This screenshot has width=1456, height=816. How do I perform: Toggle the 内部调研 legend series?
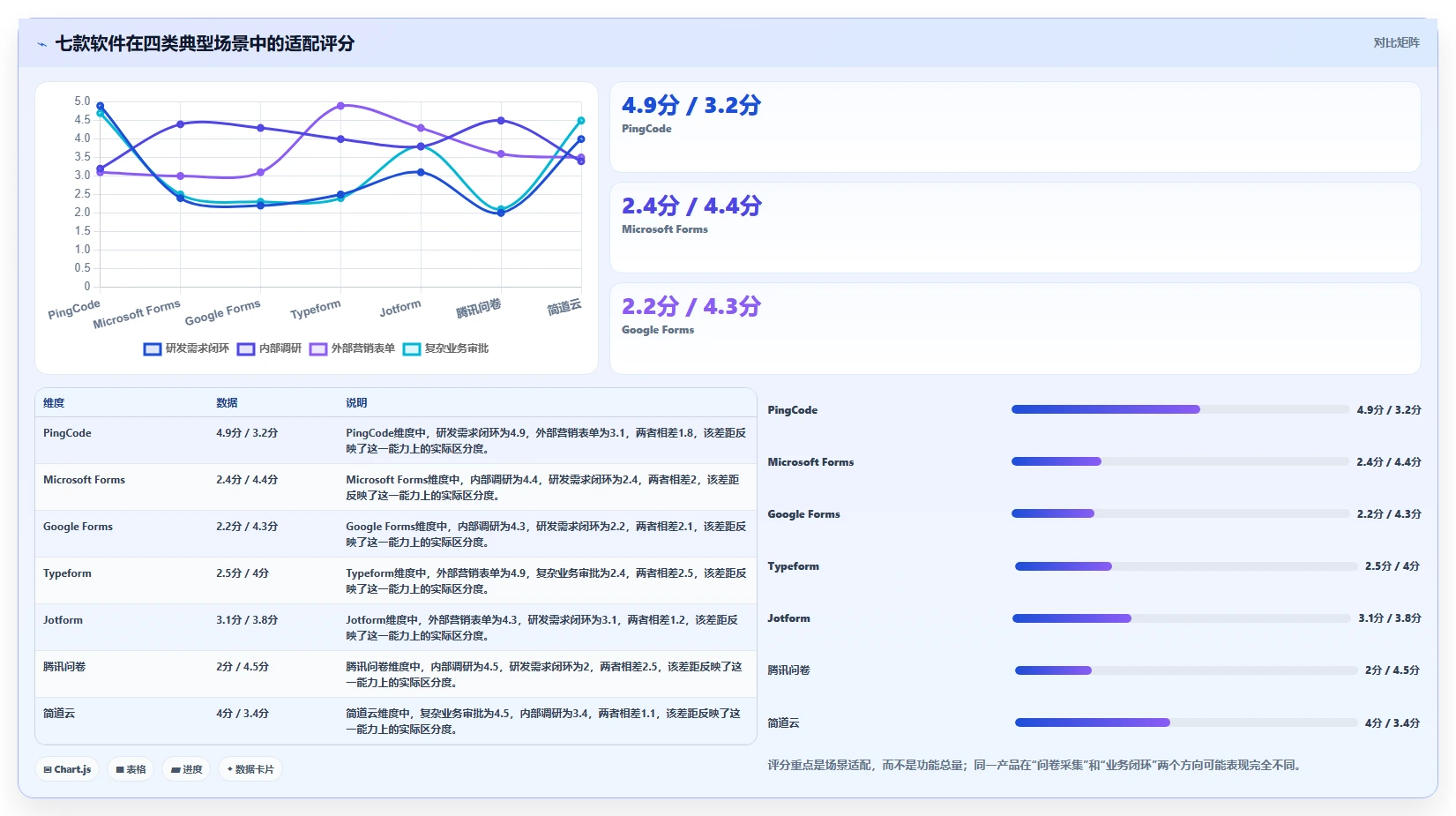[269, 348]
